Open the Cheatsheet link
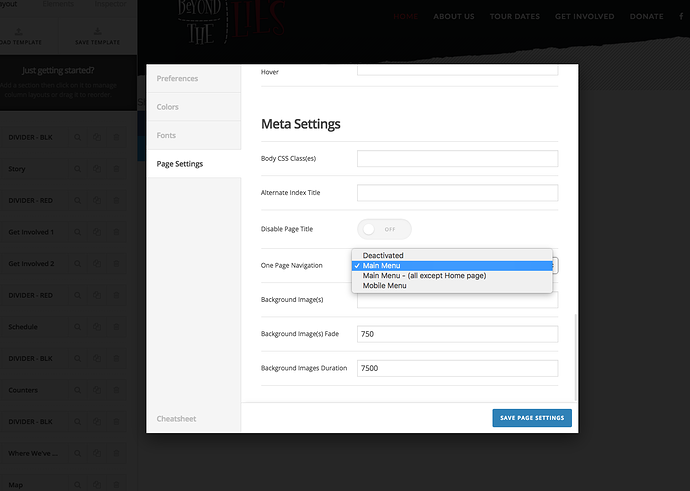The width and height of the screenshot is (690, 491). [x=176, y=419]
